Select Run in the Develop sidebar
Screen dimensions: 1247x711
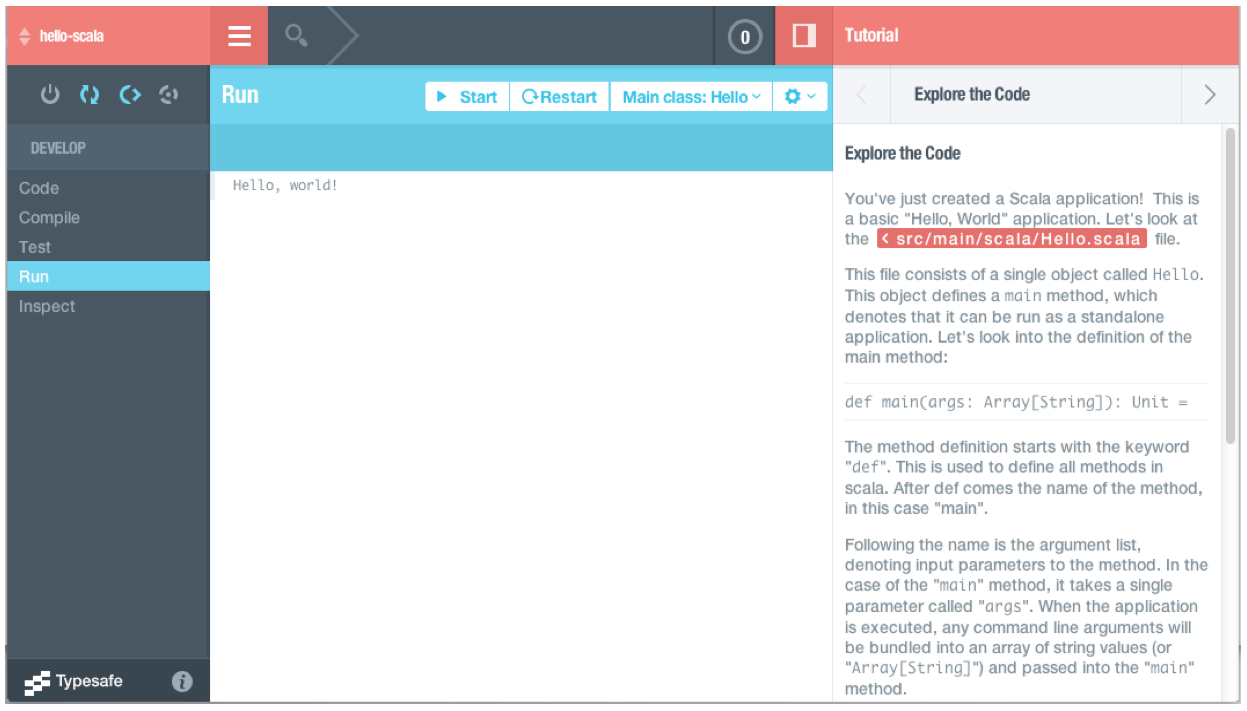[108, 276]
